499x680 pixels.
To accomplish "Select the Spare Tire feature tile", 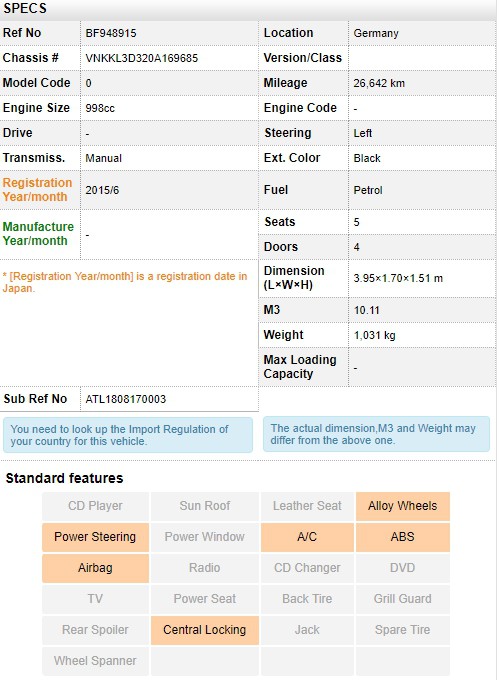I will 403,630.
